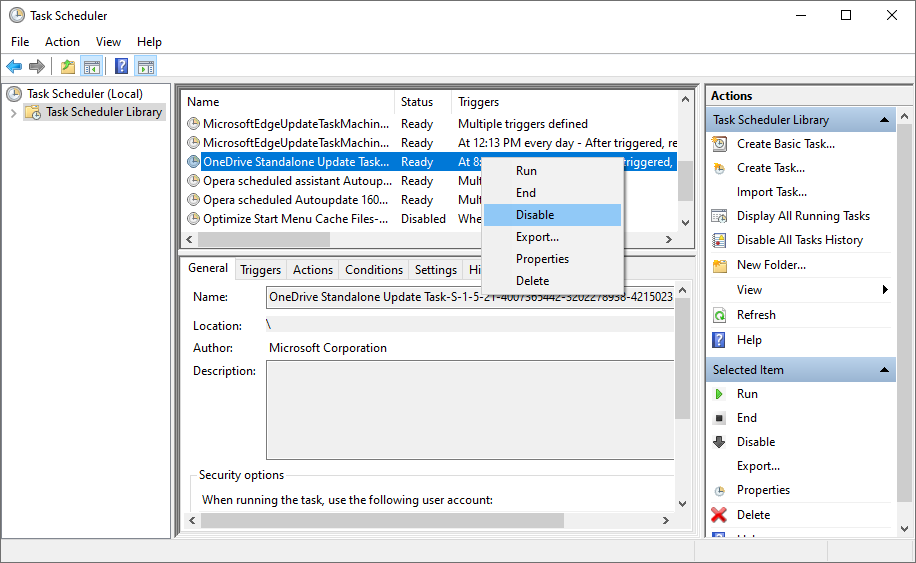Screen dimensions: 916x563
Task: Switch to the Settings tab
Action: point(436,270)
